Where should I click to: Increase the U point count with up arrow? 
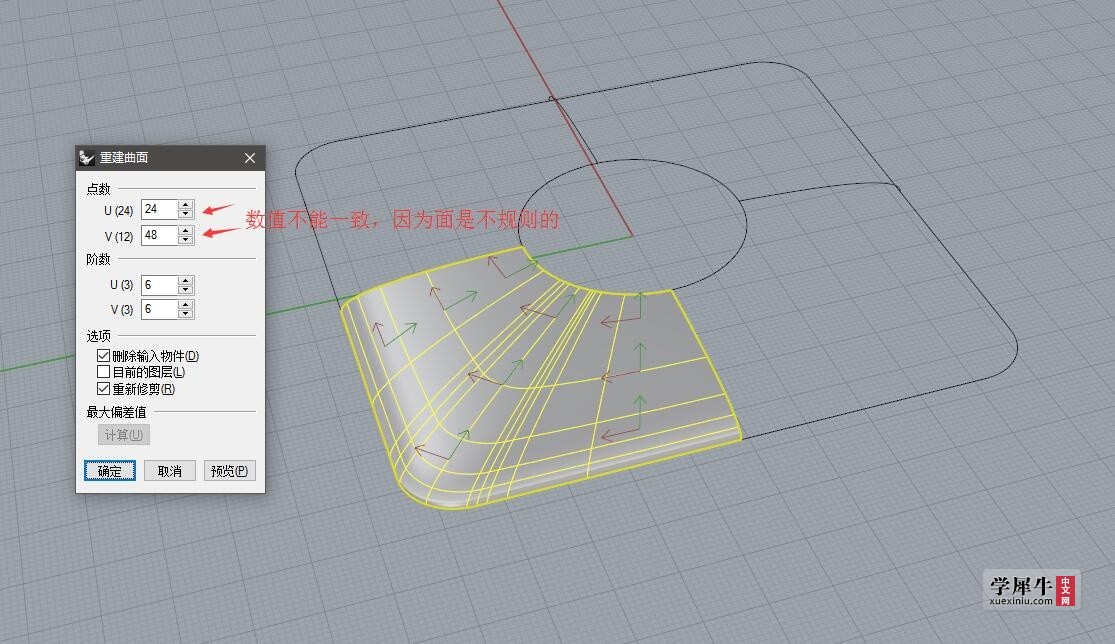point(186,205)
